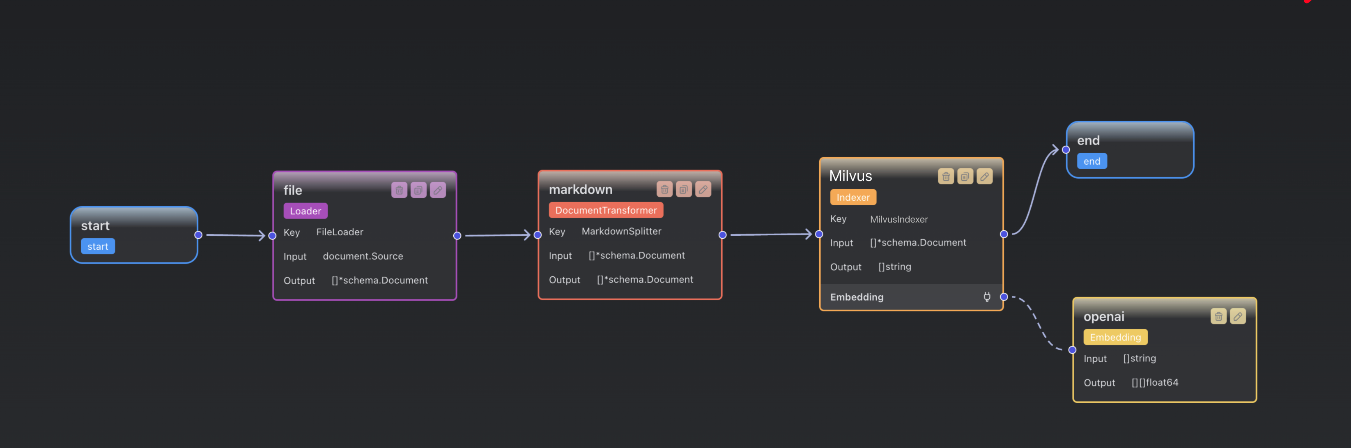Click the Milvus []string output value
This screenshot has height=448, width=1351.
[895, 267]
